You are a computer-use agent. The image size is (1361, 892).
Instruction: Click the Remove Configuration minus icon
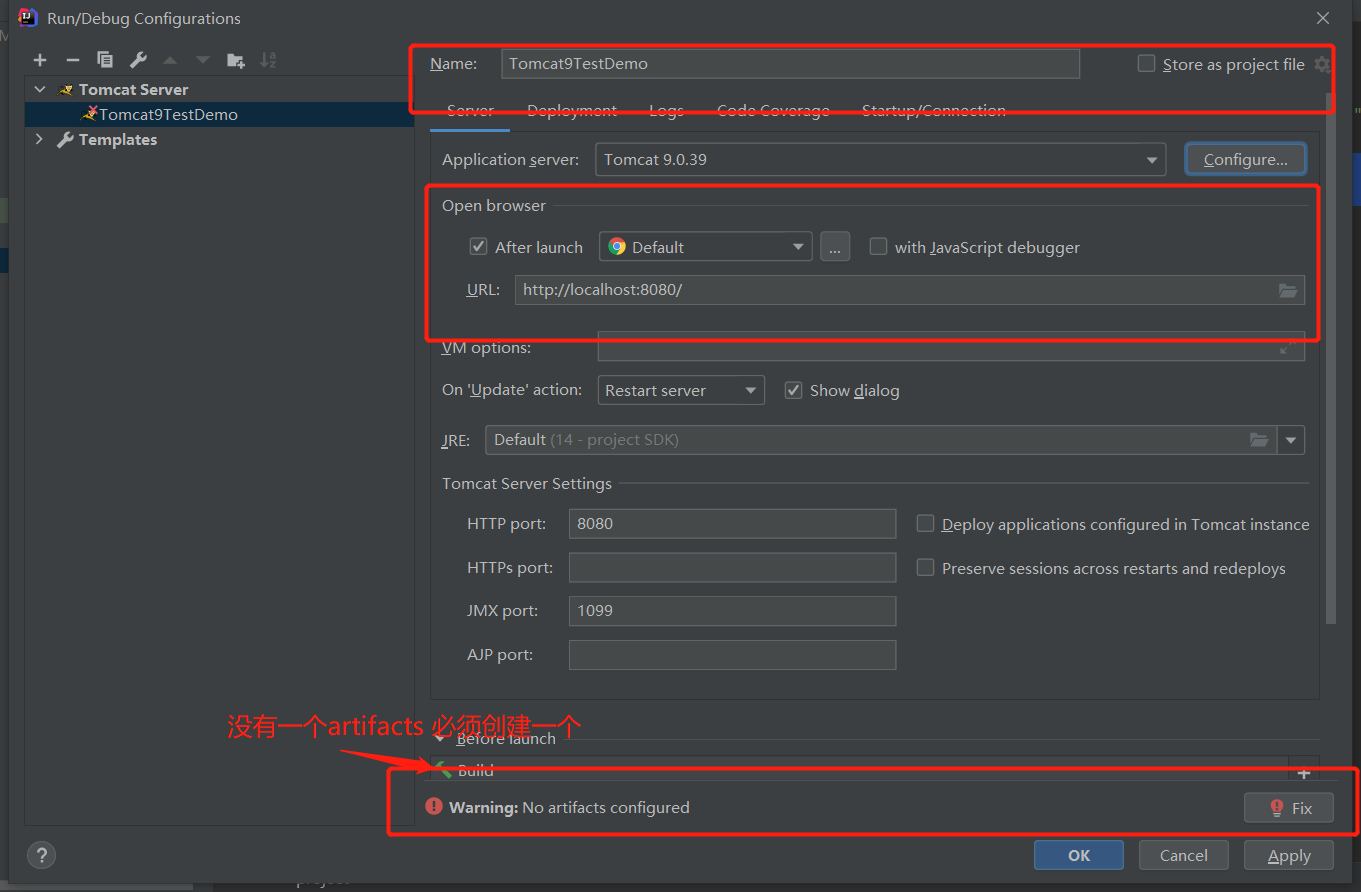click(x=73, y=61)
